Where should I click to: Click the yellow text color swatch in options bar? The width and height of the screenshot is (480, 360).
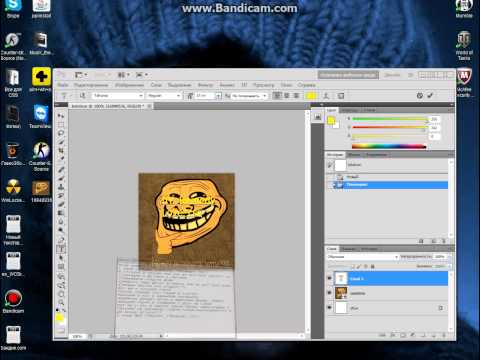310,96
